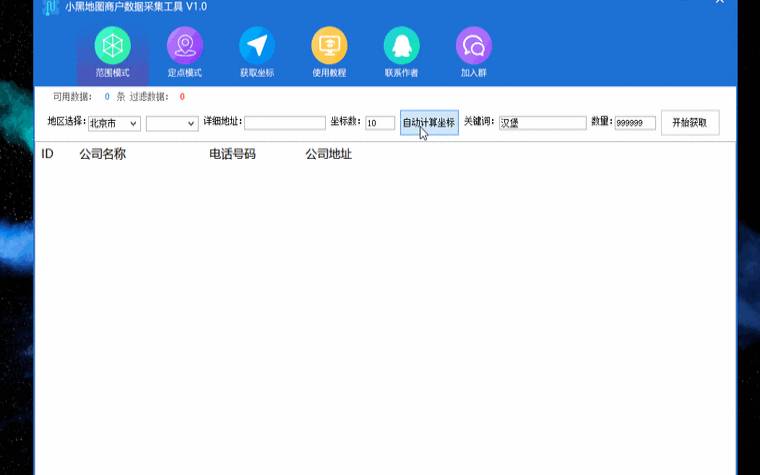Open the 获取坐标 get coordinates tool

click(x=257, y=52)
